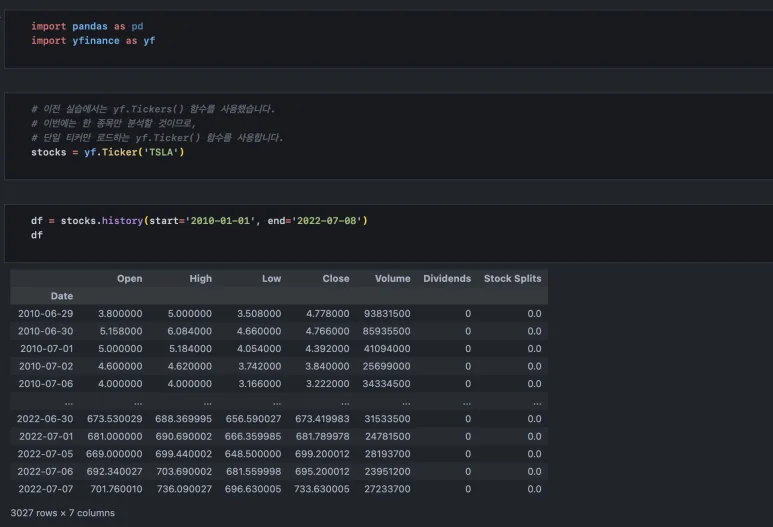The width and height of the screenshot is (773, 527).
Task: Click the 2010-07-01 row date label
Action: click(44, 349)
